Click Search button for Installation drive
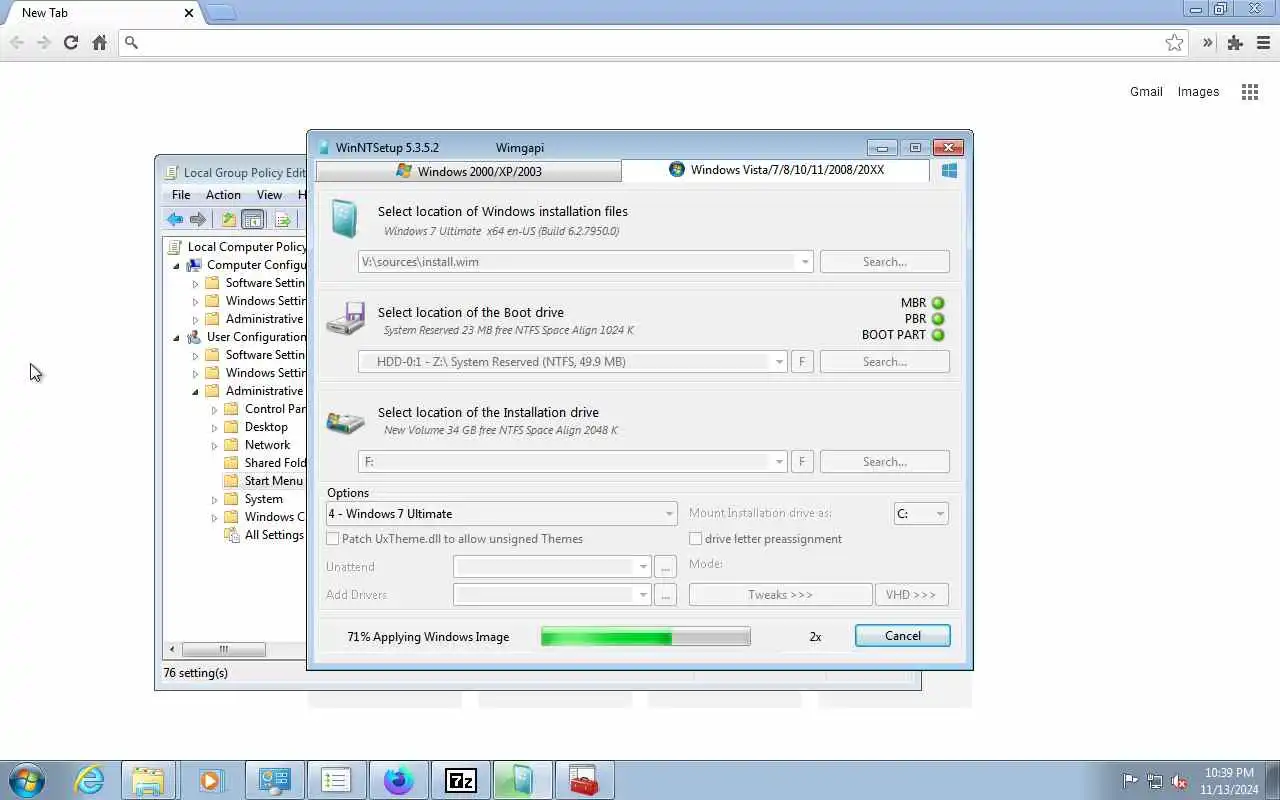Screen dimensions: 1280x800 [x=885, y=462]
